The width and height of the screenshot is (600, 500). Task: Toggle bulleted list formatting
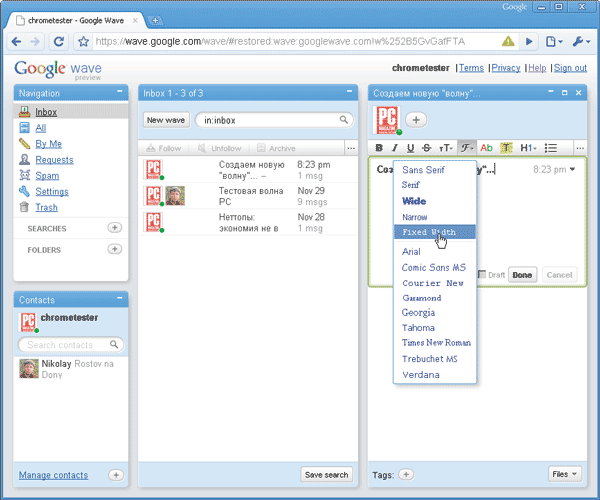point(551,148)
